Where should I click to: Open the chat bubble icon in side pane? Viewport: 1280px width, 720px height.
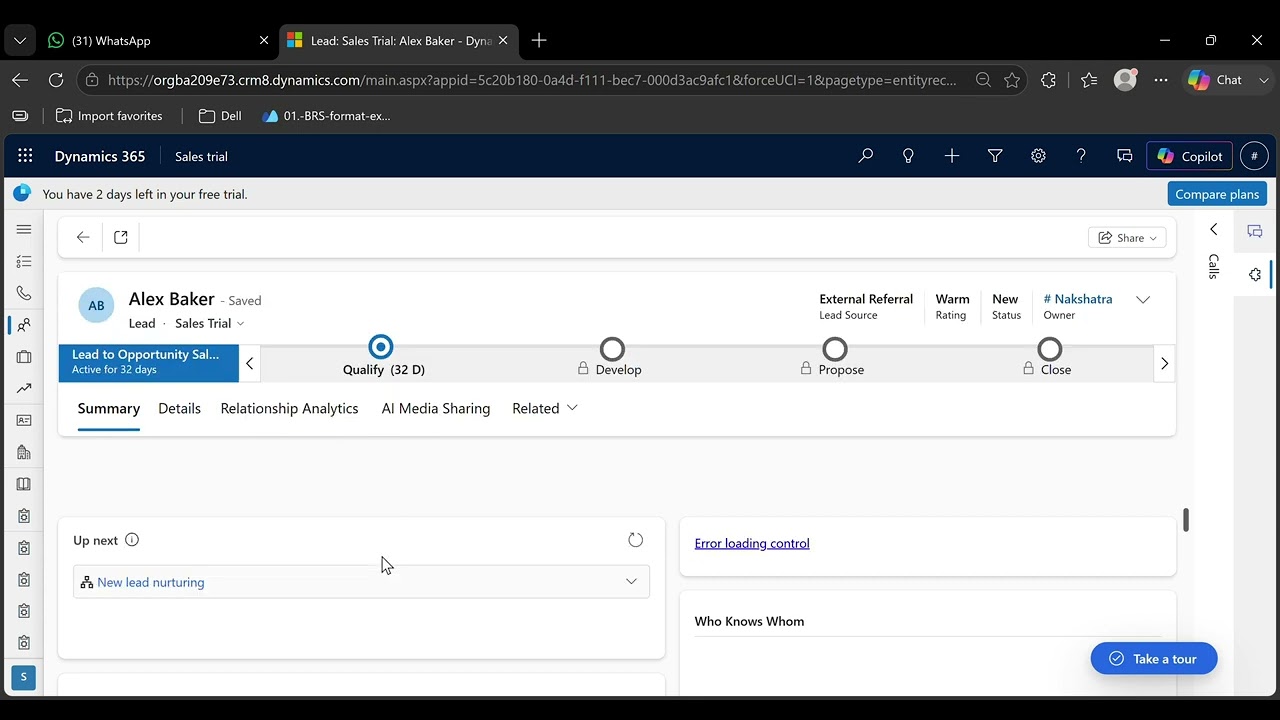(x=1255, y=231)
